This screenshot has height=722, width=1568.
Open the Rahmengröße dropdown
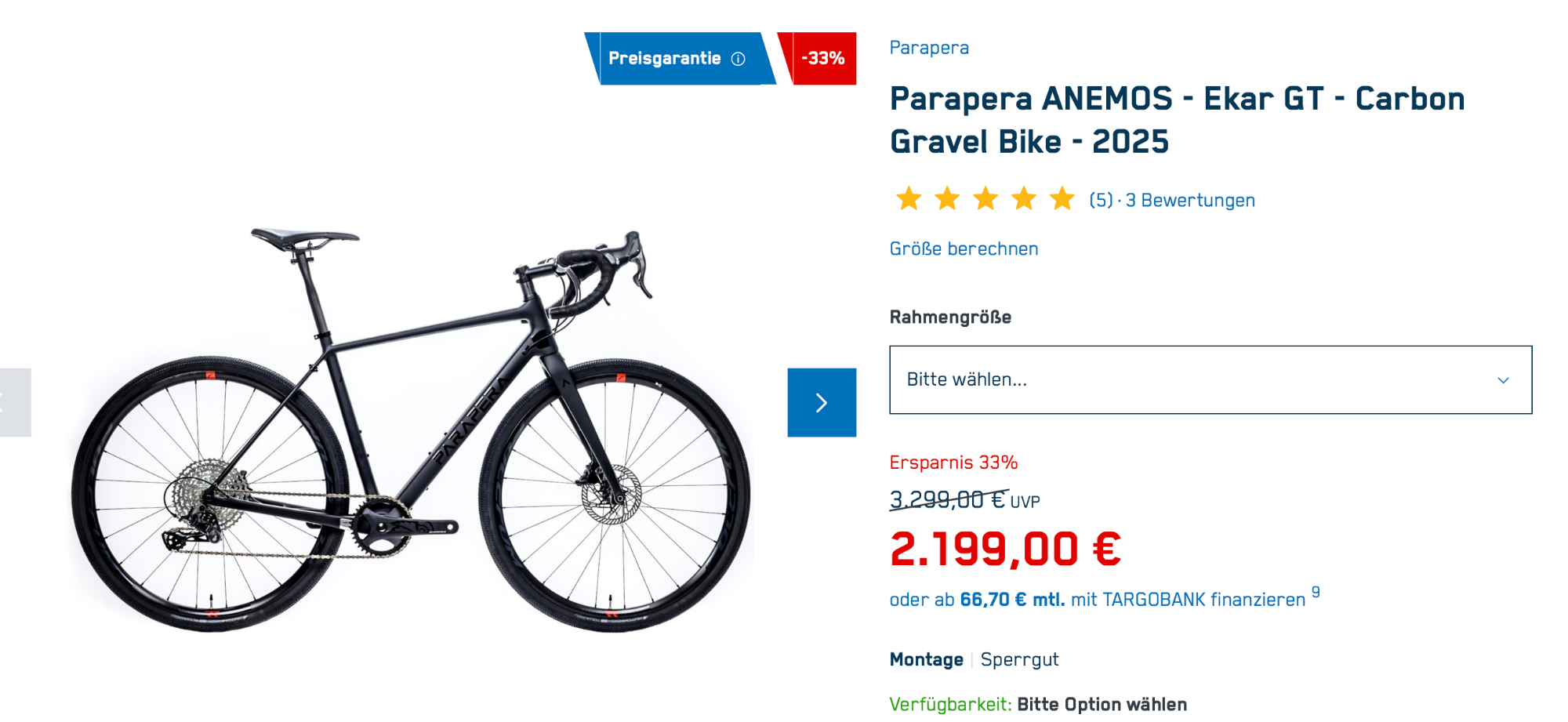(1210, 379)
